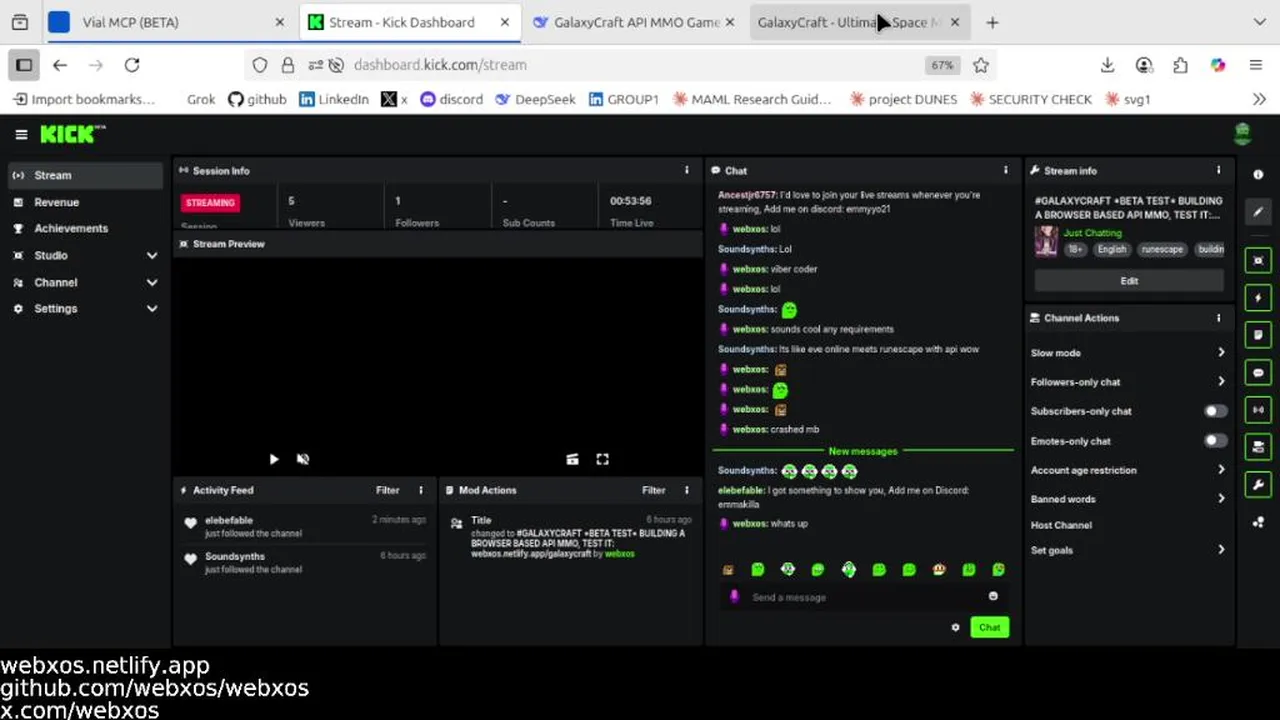Viewport: 1280px width, 720px height.
Task: Click the info icon in right sidebar
Action: pyautogui.click(x=1258, y=175)
